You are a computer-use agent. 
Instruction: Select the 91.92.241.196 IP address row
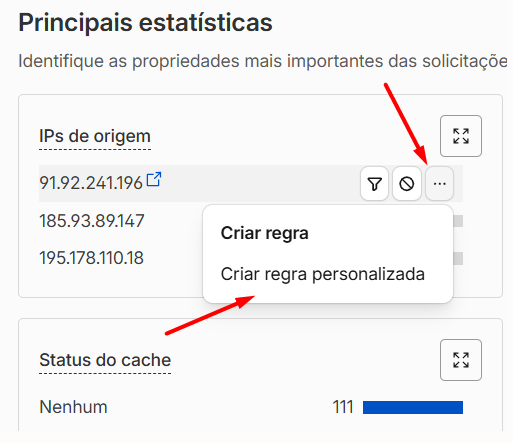[x=251, y=183]
